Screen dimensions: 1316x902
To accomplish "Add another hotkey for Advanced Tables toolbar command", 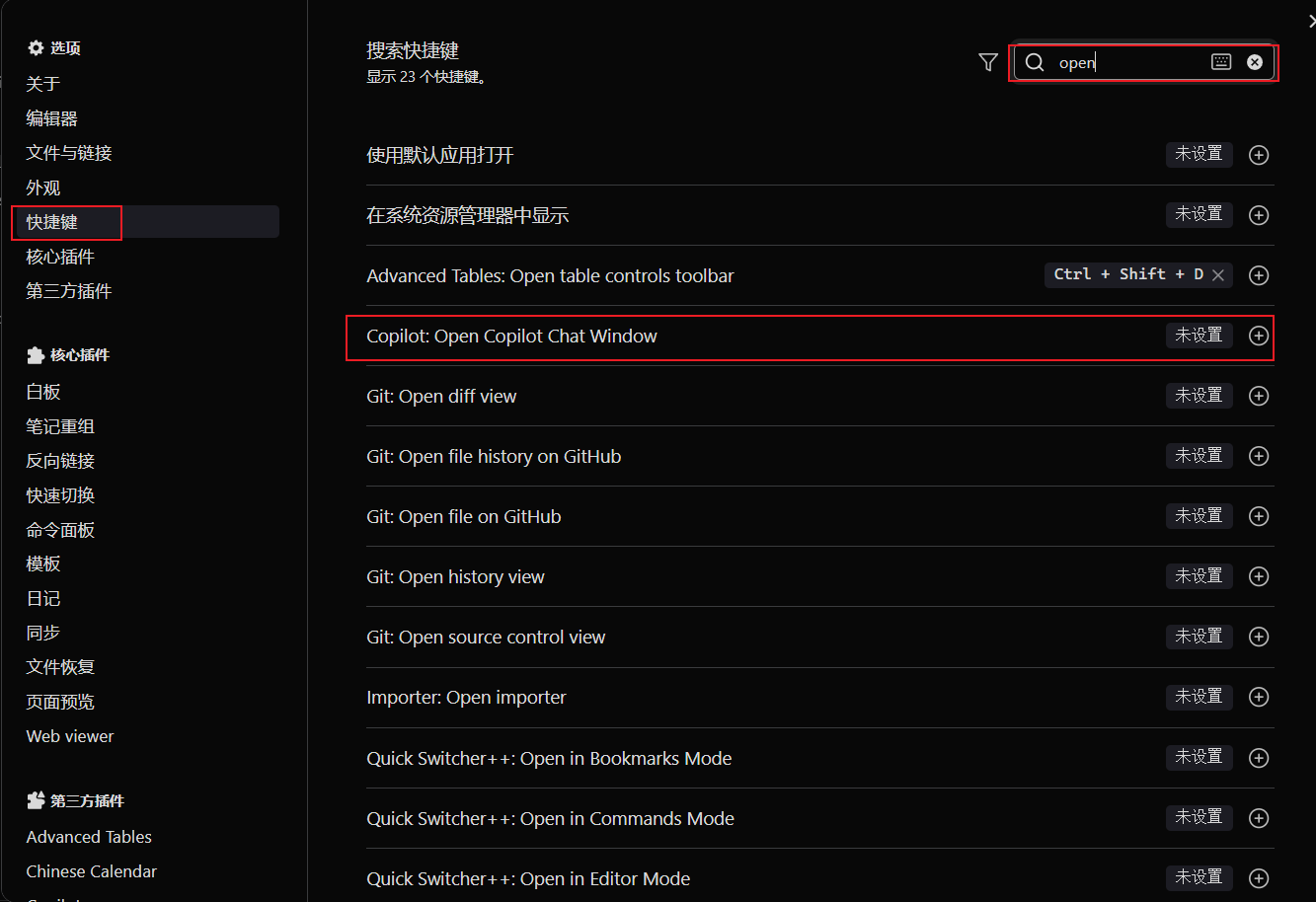I will point(1259,275).
